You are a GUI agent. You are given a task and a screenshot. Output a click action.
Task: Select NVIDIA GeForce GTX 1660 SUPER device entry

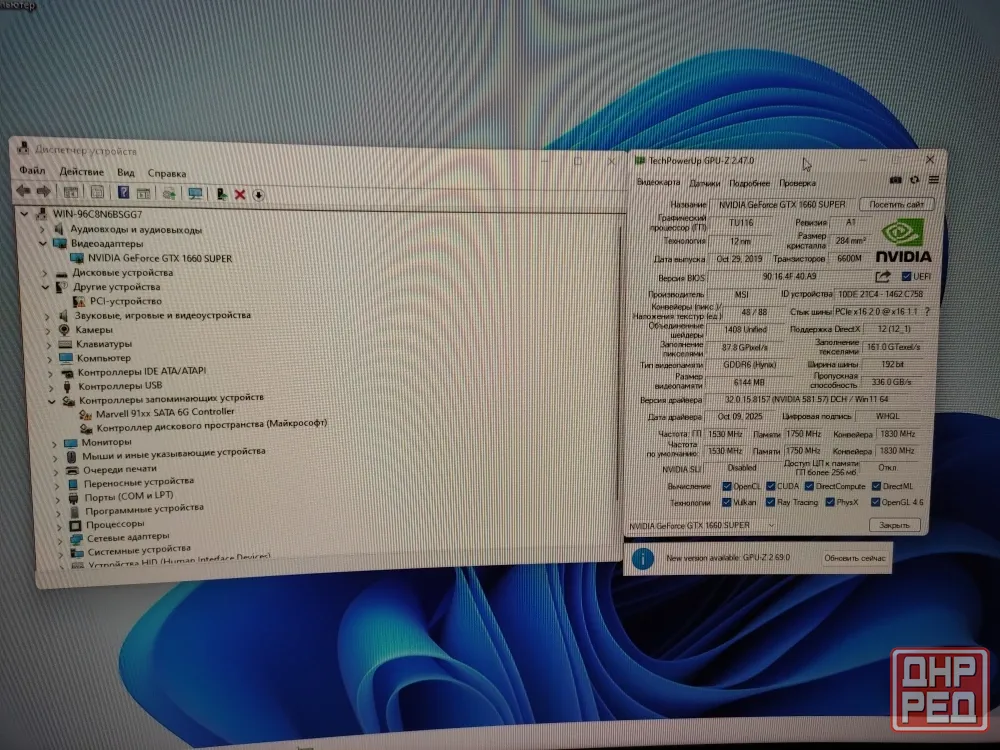coord(159,258)
